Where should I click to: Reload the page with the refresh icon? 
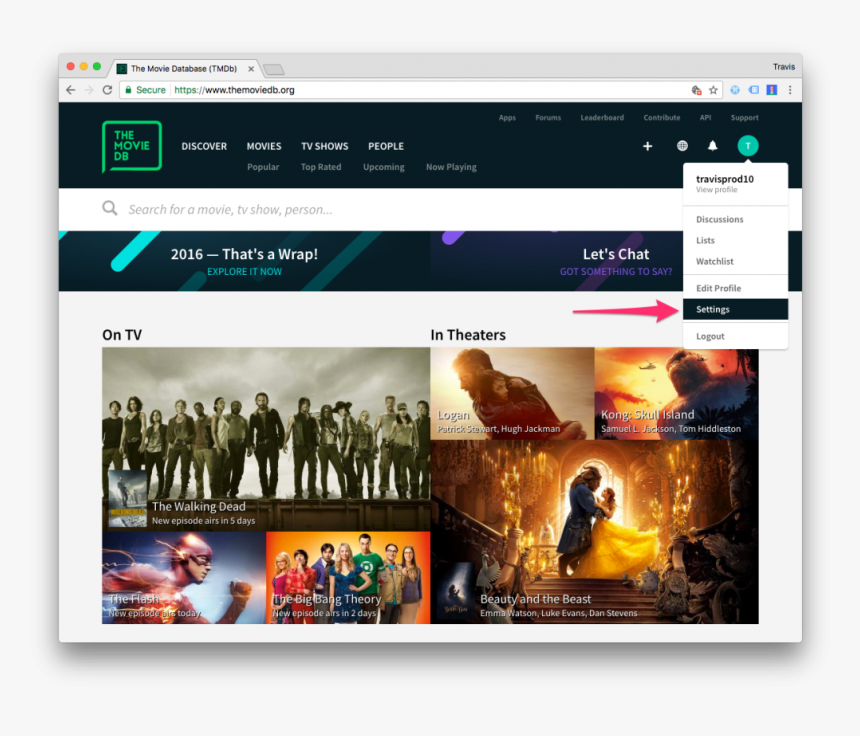tap(108, 90)
